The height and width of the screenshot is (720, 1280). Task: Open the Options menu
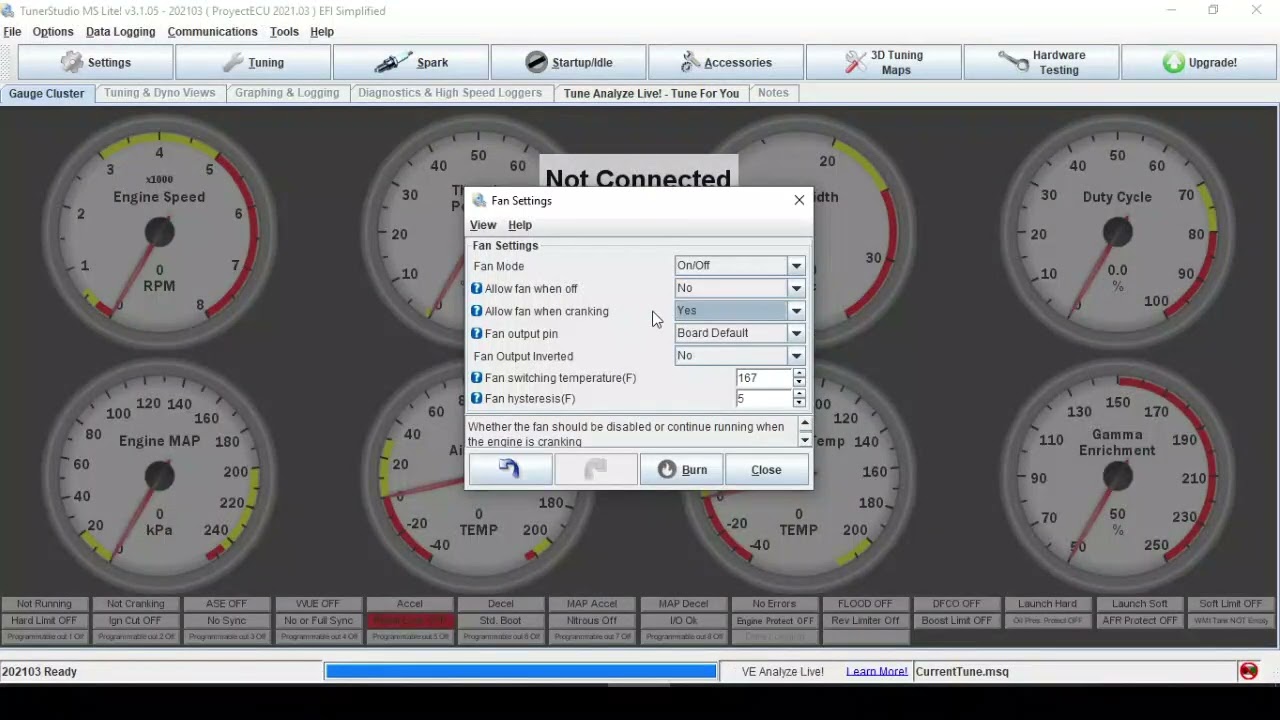[53, 32]
